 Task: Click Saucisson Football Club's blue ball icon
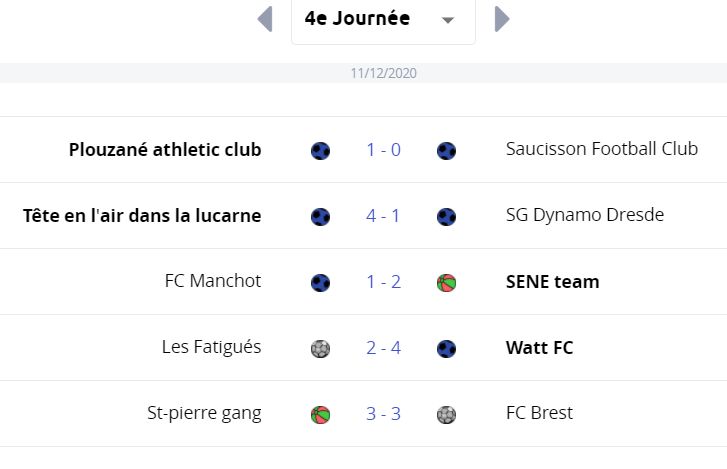tap(446, 151)
